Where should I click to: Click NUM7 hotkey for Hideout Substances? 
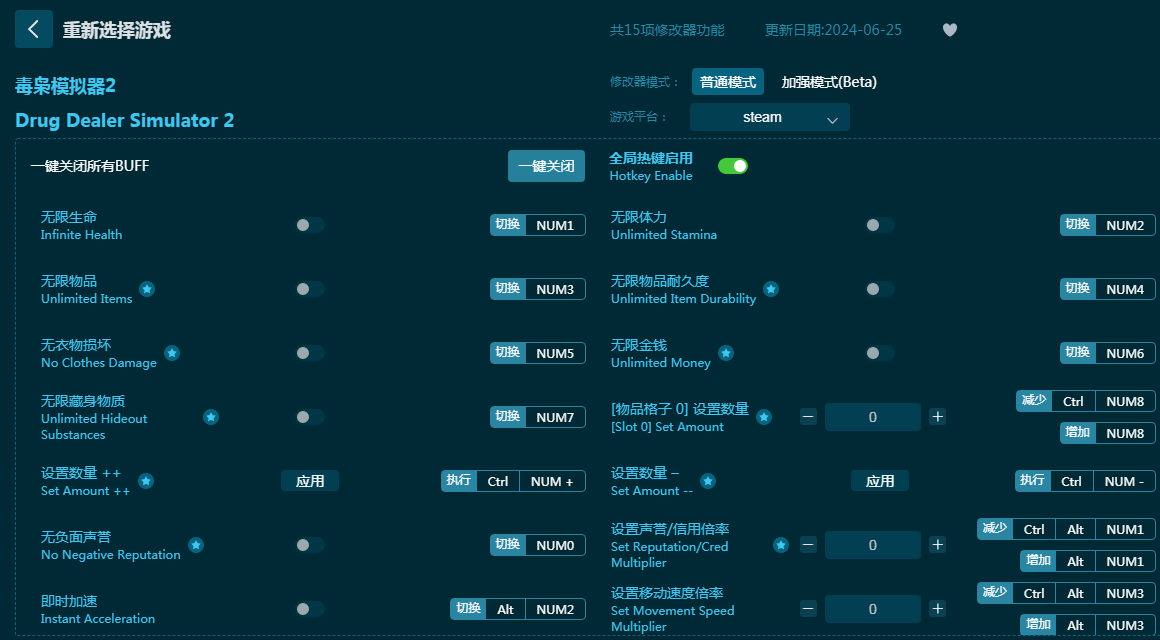pyautogui.click(x=555, y=417)
